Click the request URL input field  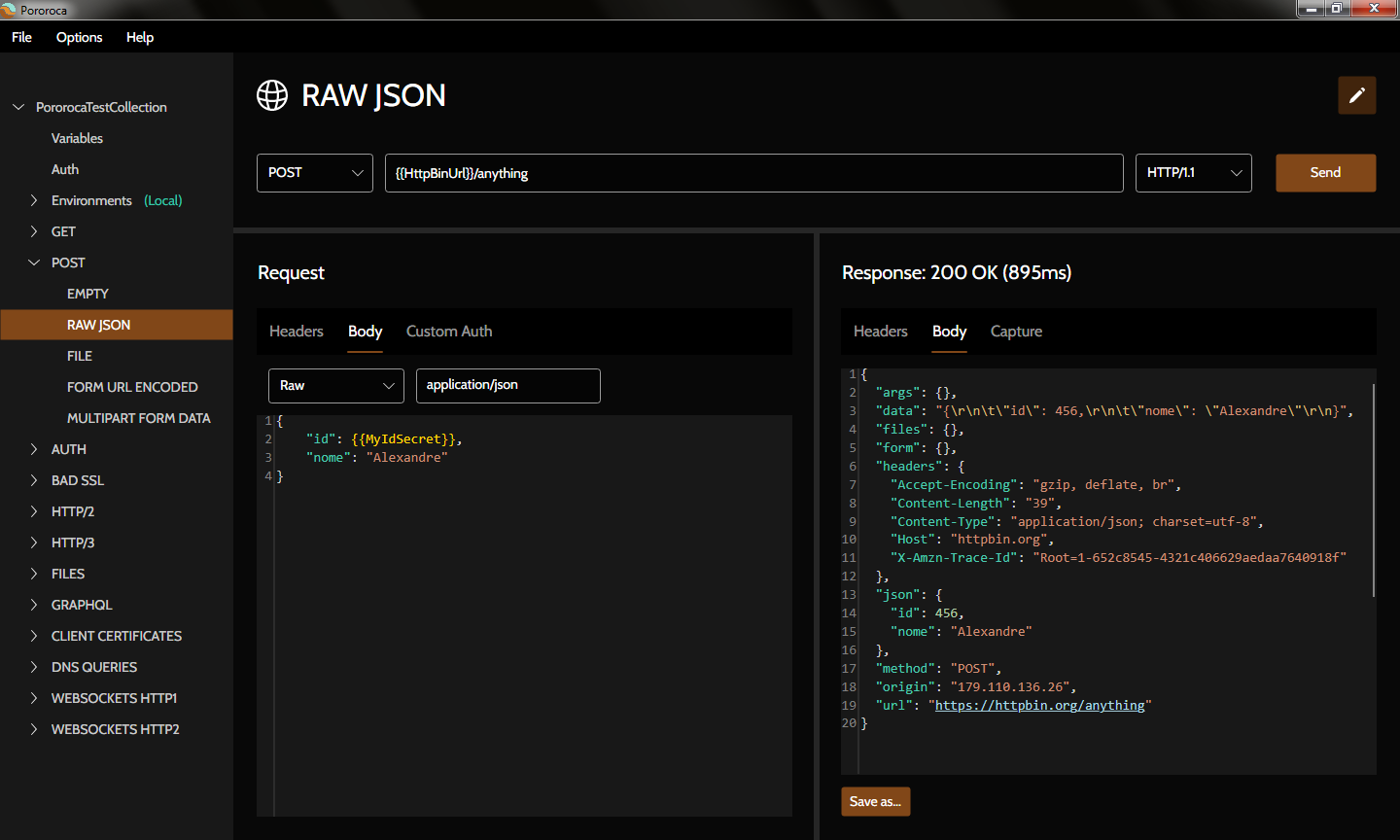click(x=753, y=173)
